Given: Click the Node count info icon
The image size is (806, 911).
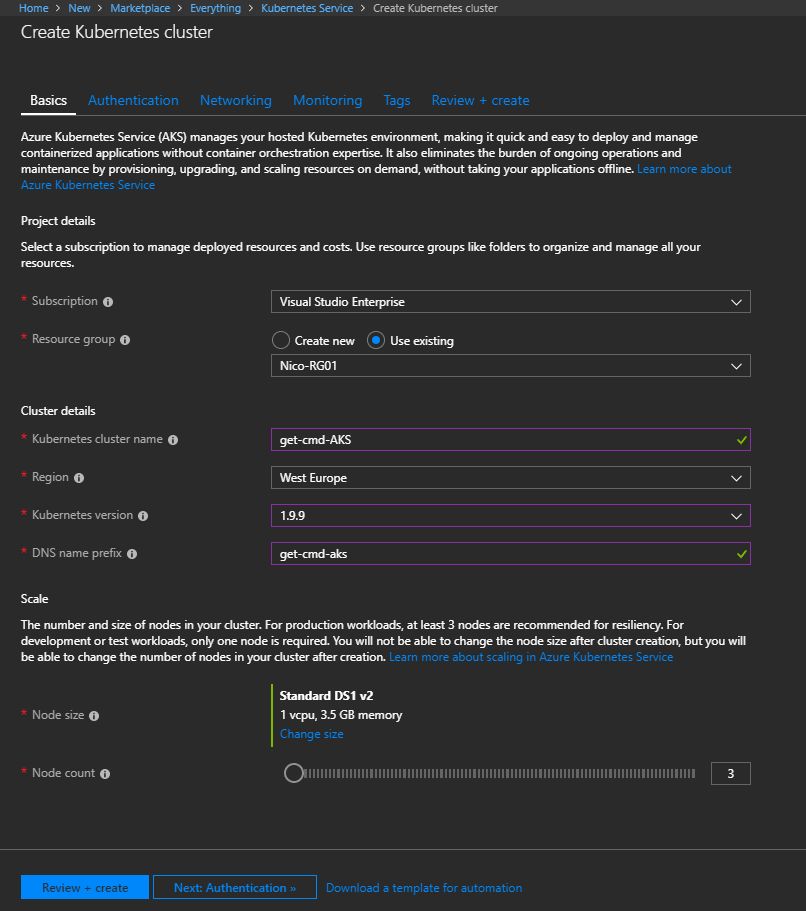Looking at the screenshot, I should pos(105,774).
